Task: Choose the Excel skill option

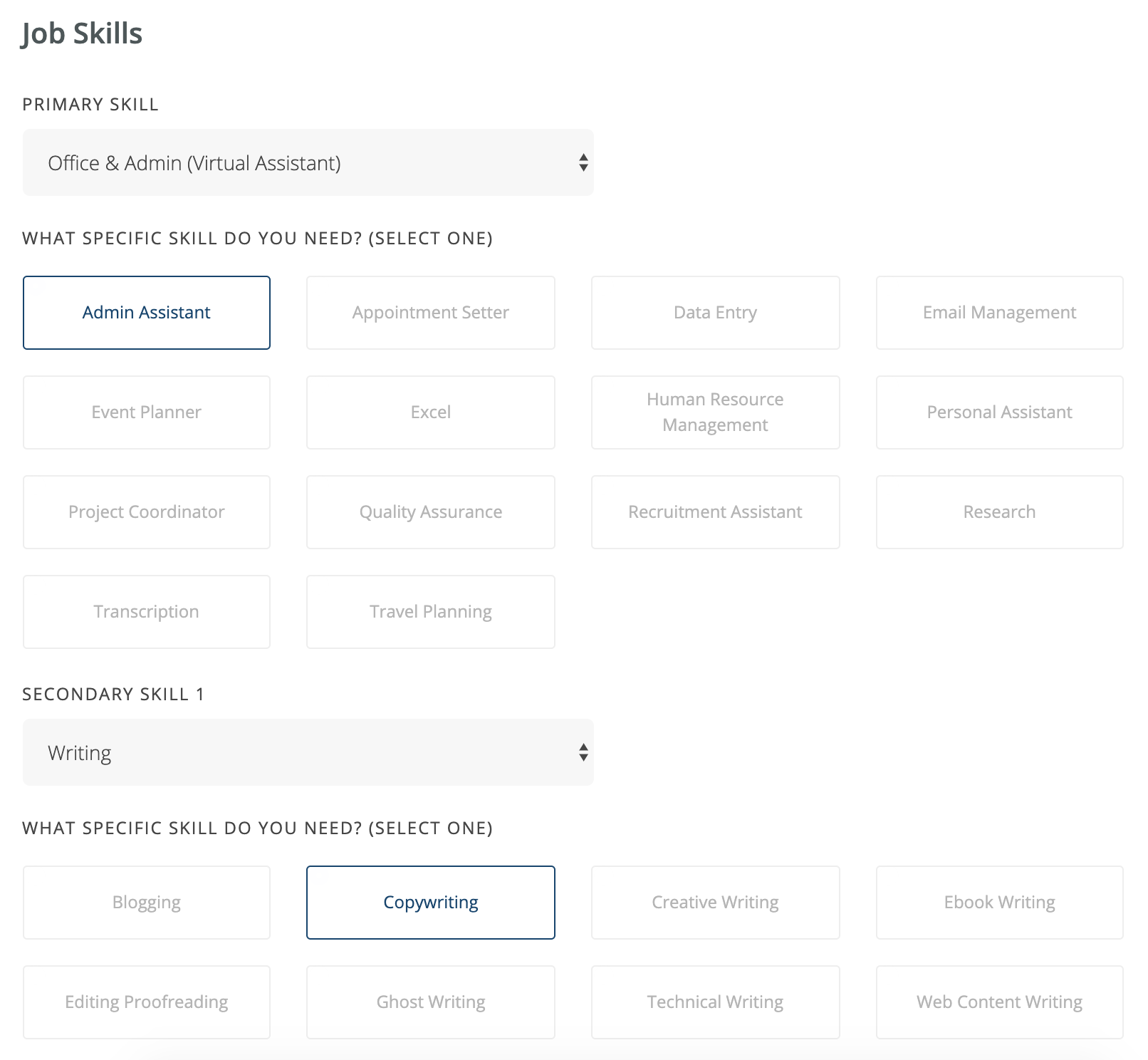Action: click(430, 412)
